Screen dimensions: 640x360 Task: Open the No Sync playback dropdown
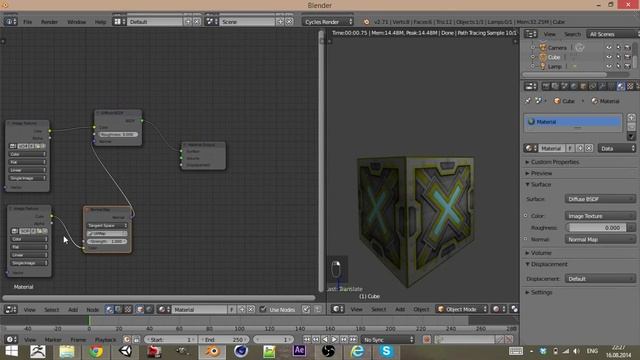388,340
